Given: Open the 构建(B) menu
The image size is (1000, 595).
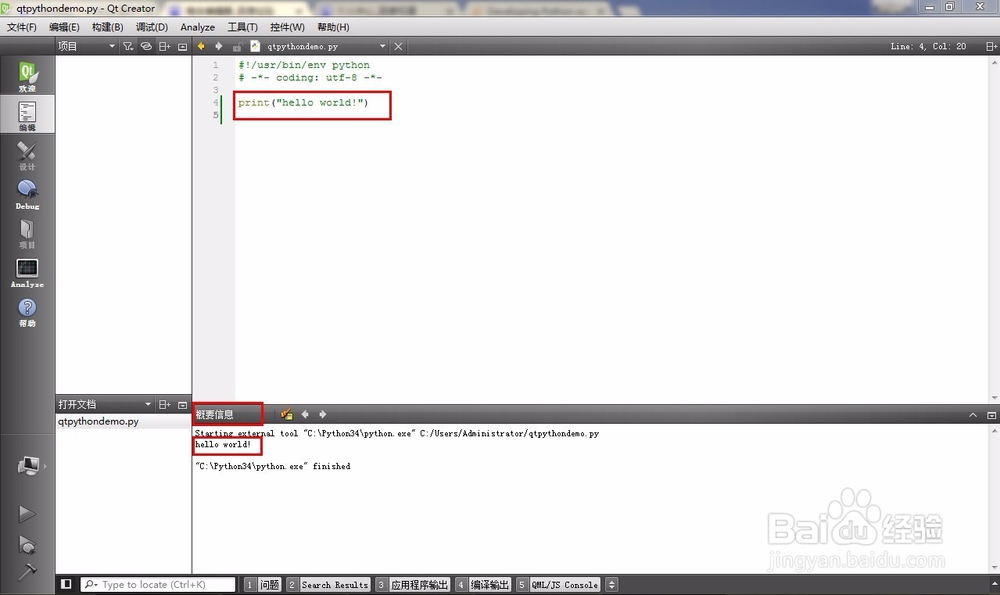Looking at the screenshot, I should coord(108,27).
